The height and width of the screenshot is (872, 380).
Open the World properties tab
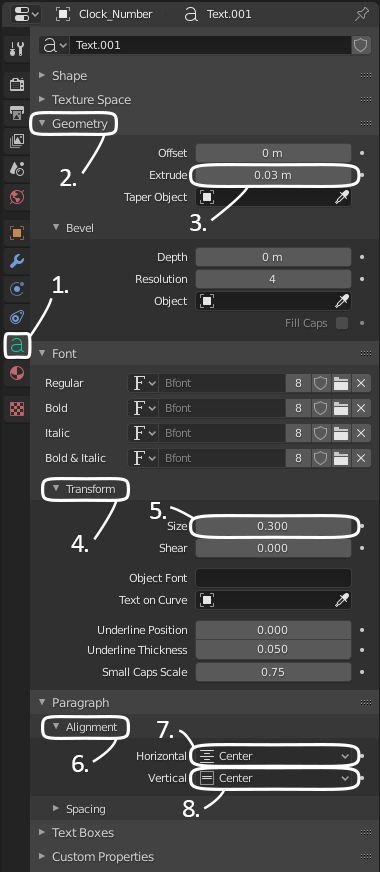[x=17, y=196]
